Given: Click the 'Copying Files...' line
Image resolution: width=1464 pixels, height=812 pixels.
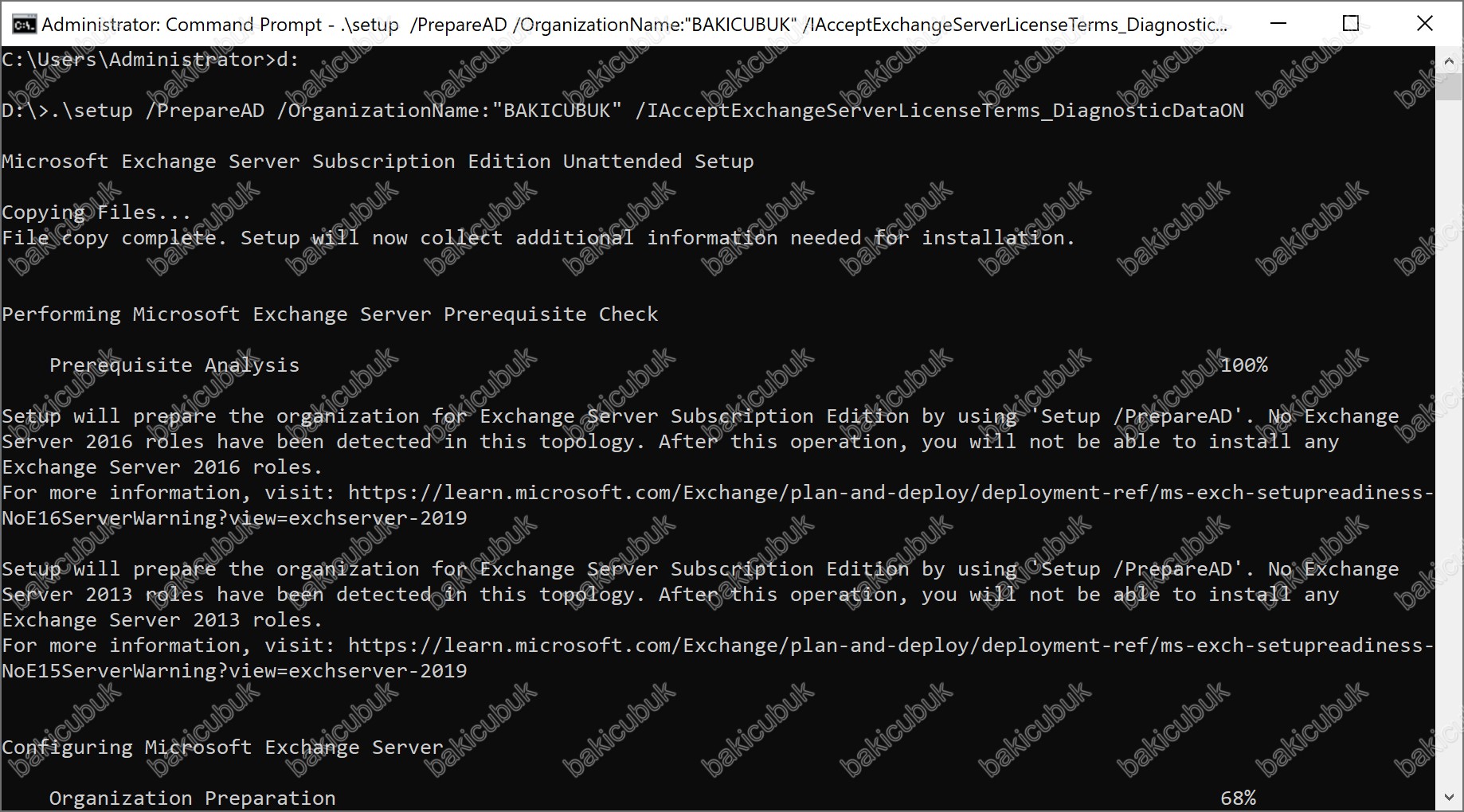Looking at the screenshot, I should pos(96,213).
